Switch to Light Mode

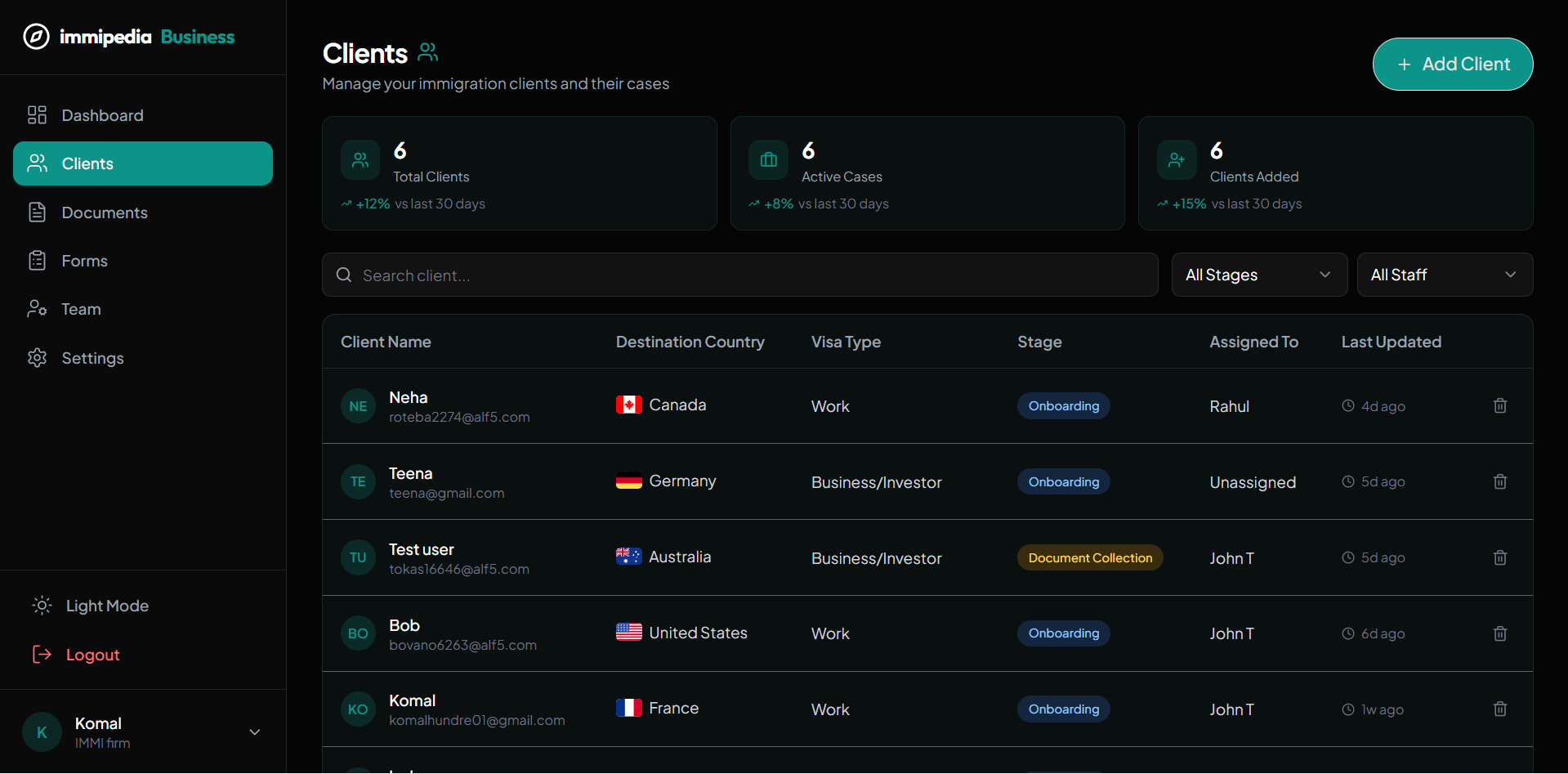[91, 606]
